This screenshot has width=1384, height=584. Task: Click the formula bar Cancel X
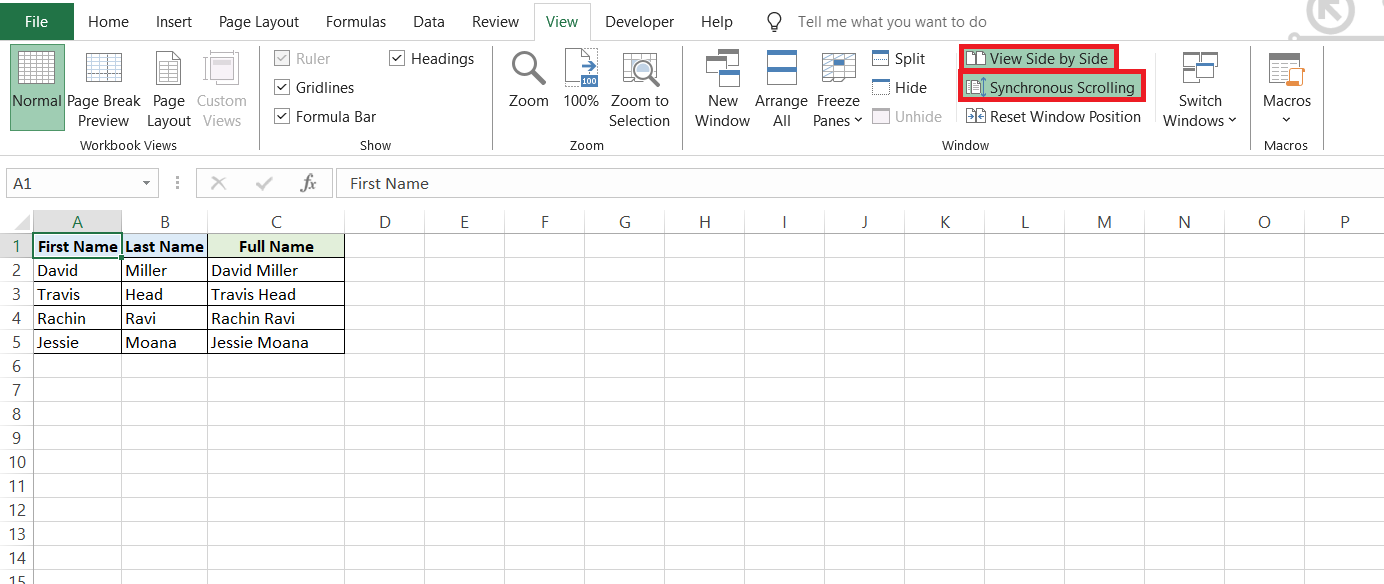click(219, 184)
